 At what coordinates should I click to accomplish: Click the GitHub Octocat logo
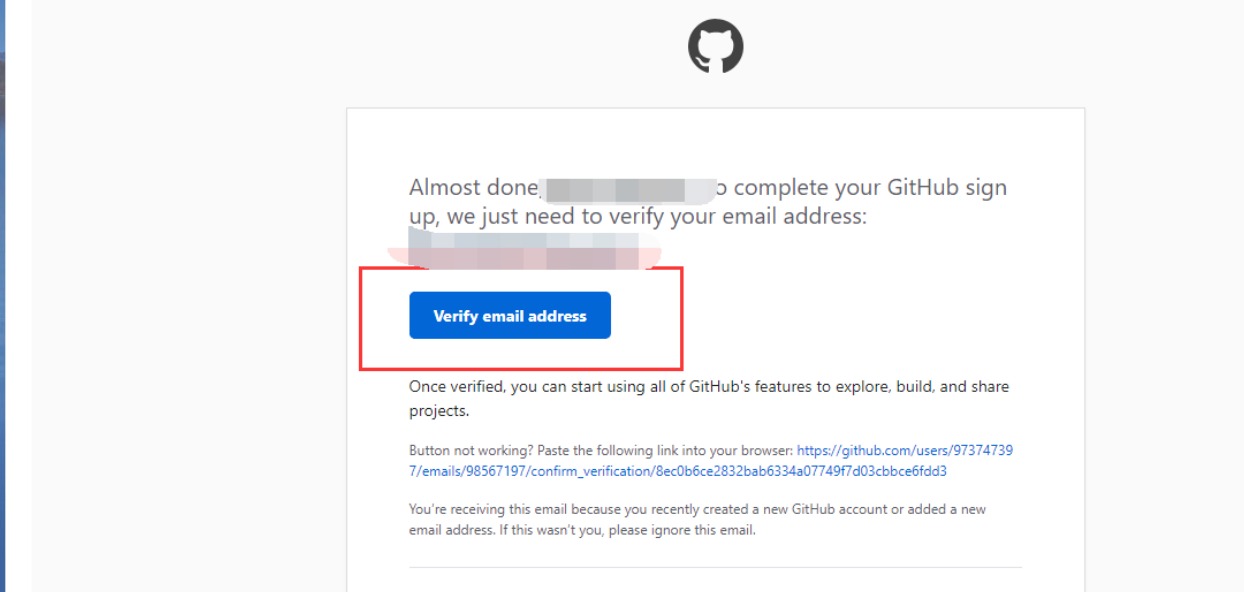coord(716,46)
